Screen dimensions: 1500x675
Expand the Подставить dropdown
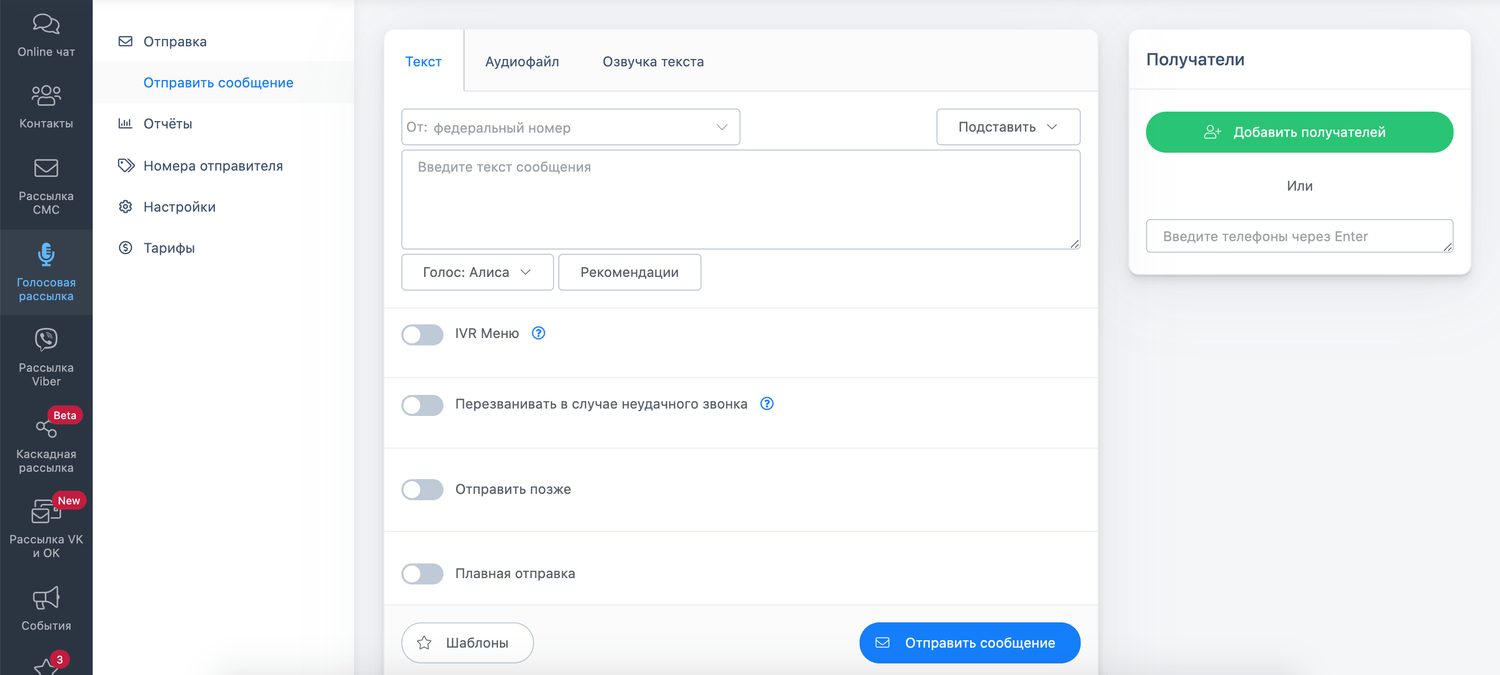point(1008,127)
